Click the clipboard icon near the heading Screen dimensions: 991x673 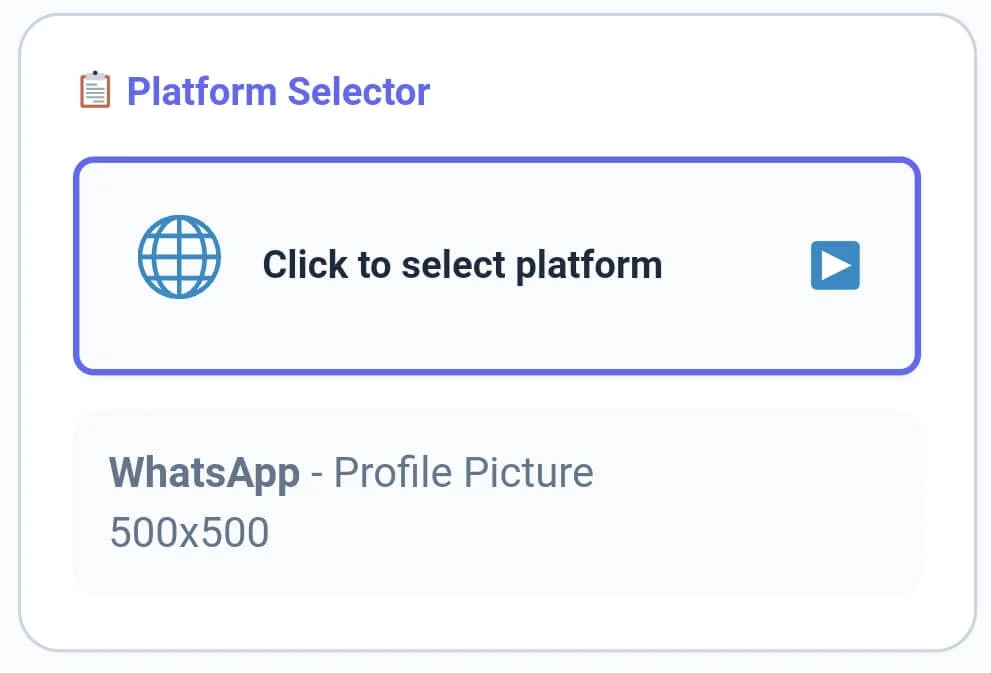point(94,90)
